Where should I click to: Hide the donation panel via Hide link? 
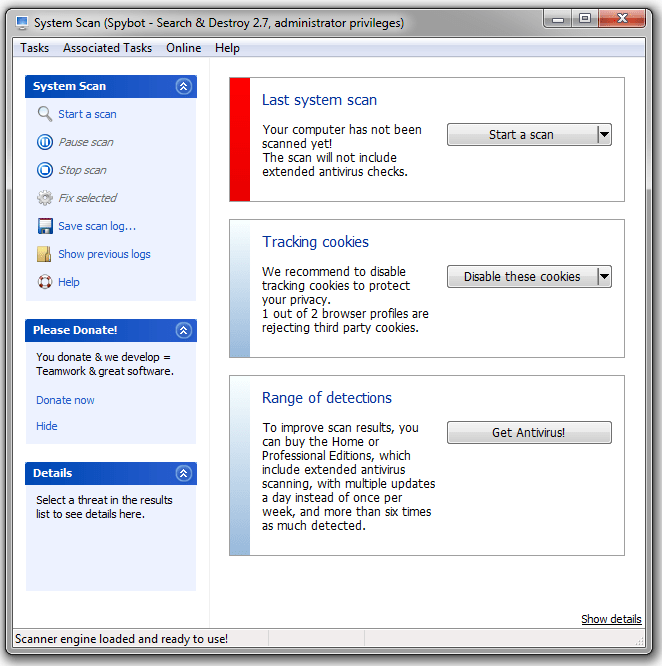pyautogui.click(x=47, y=426)
